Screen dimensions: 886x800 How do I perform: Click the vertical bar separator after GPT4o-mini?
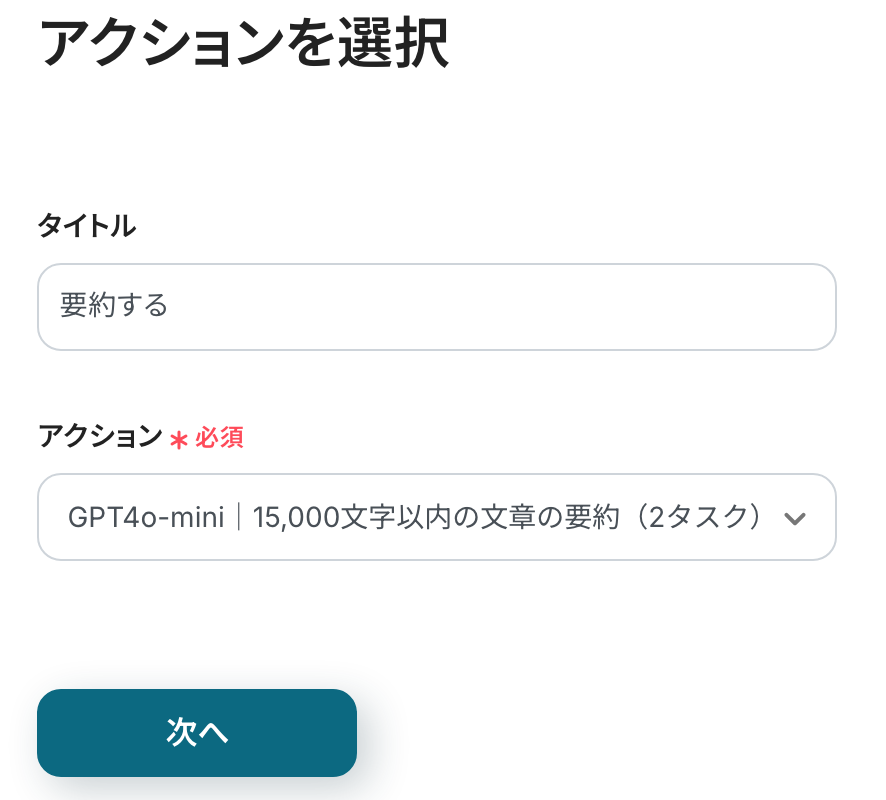[x=239, y=517]
